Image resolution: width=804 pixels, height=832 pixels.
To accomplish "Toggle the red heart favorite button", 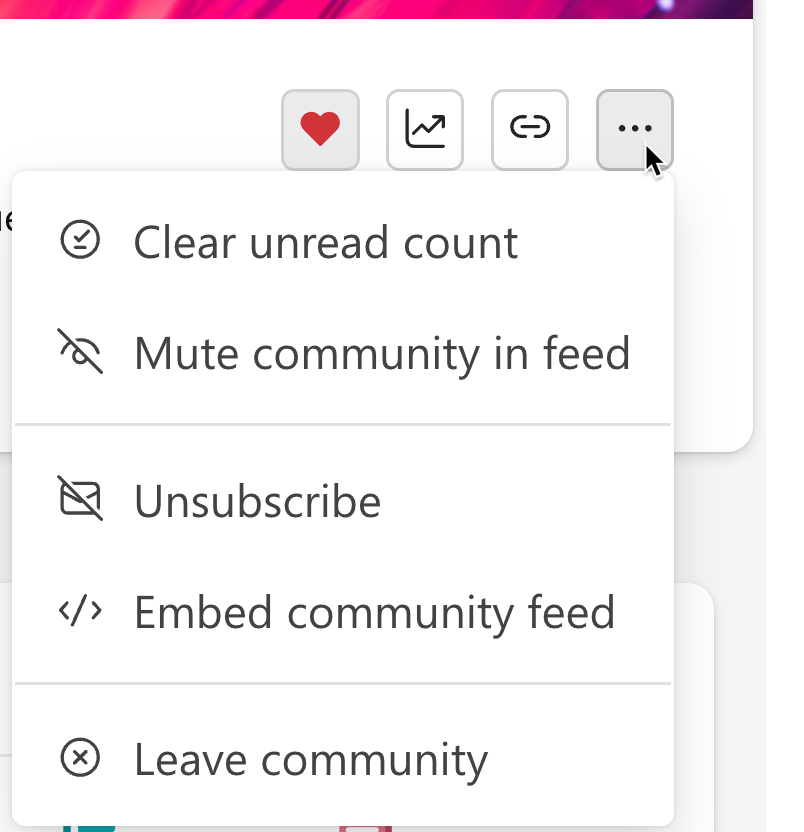I will pyautogui.click(x=320, y=129).
